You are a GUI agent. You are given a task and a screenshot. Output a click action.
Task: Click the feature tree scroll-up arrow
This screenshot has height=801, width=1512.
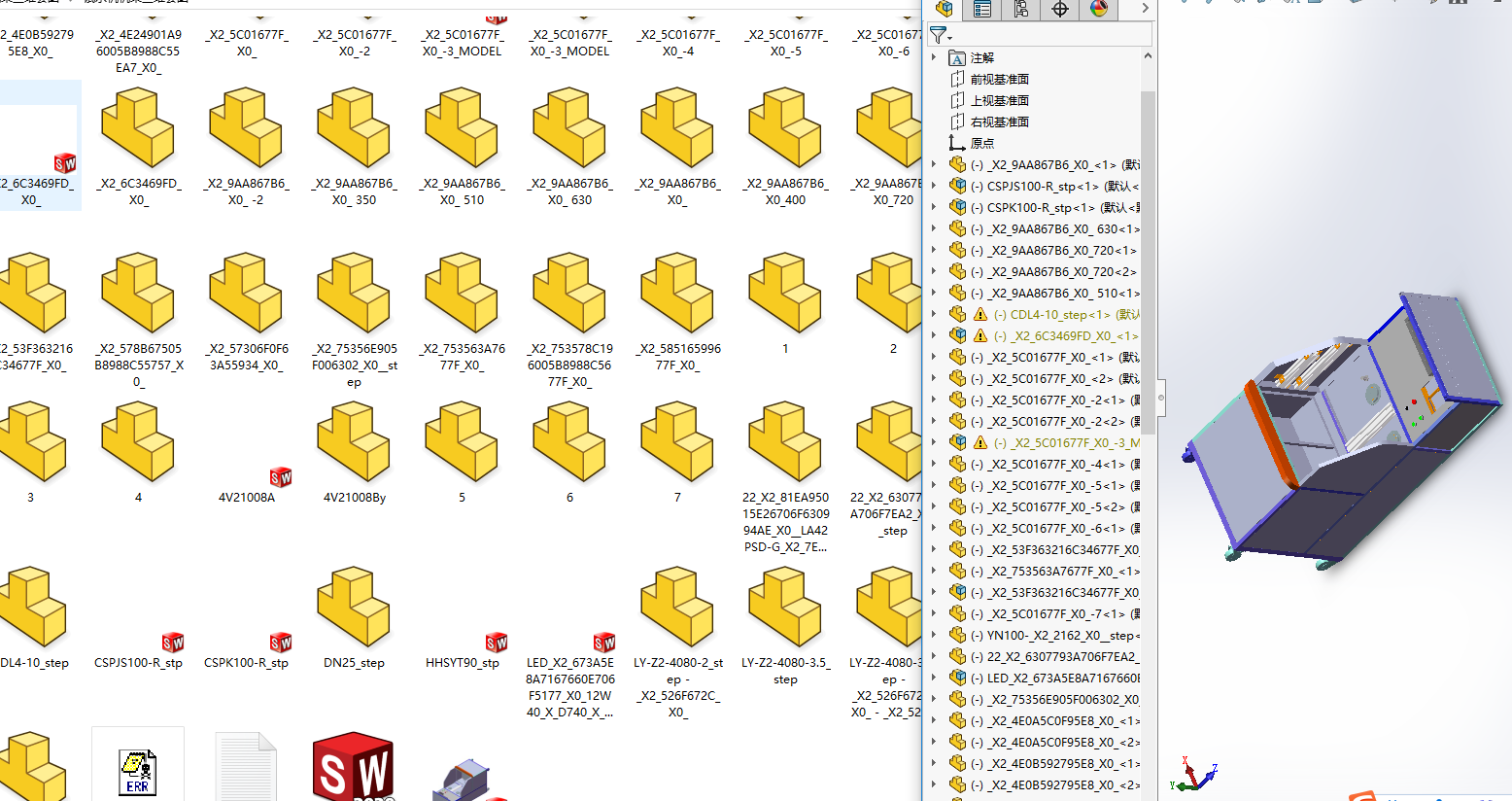tap(1148, 55)
